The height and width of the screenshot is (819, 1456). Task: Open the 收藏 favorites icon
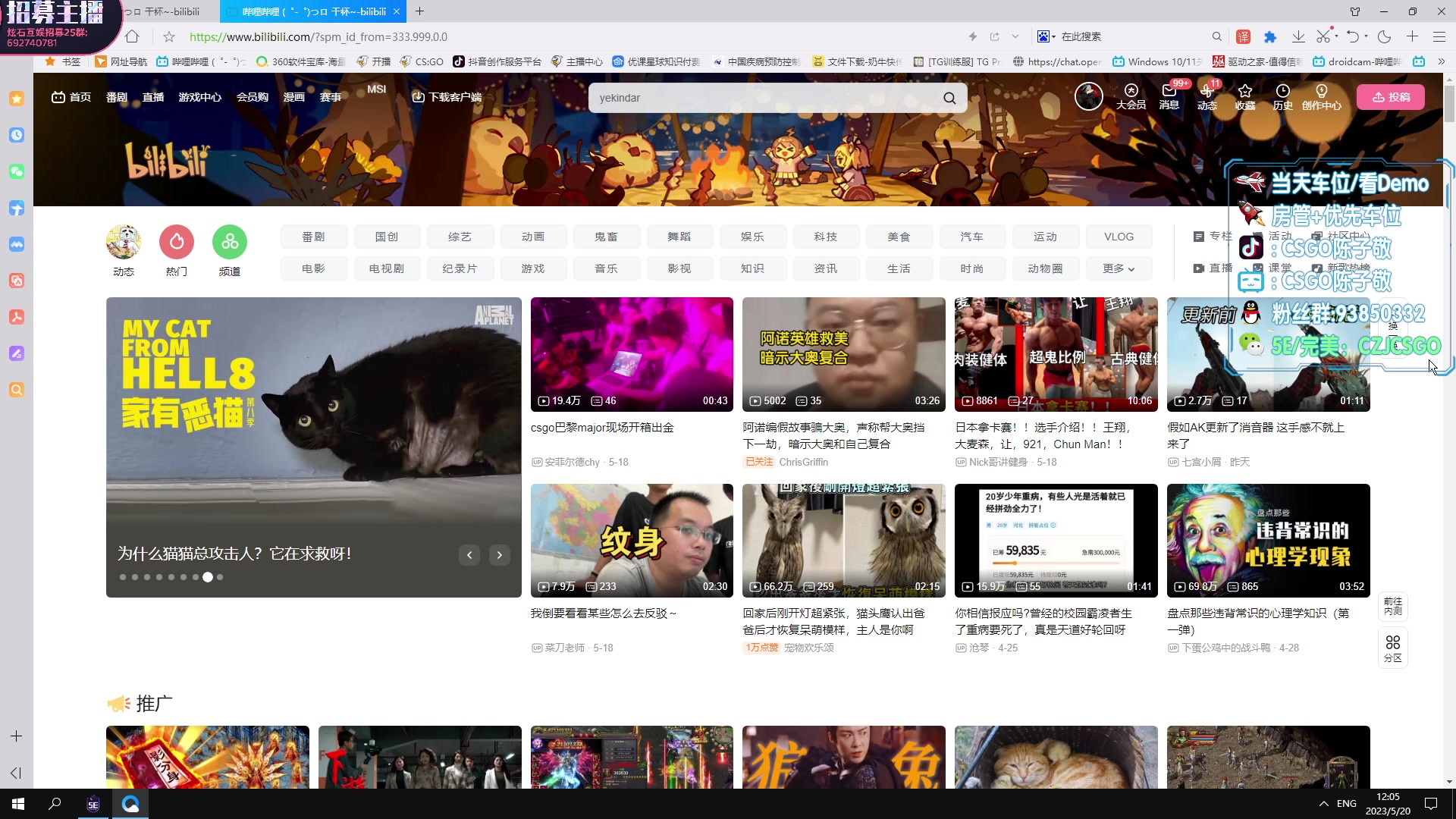1244,97
